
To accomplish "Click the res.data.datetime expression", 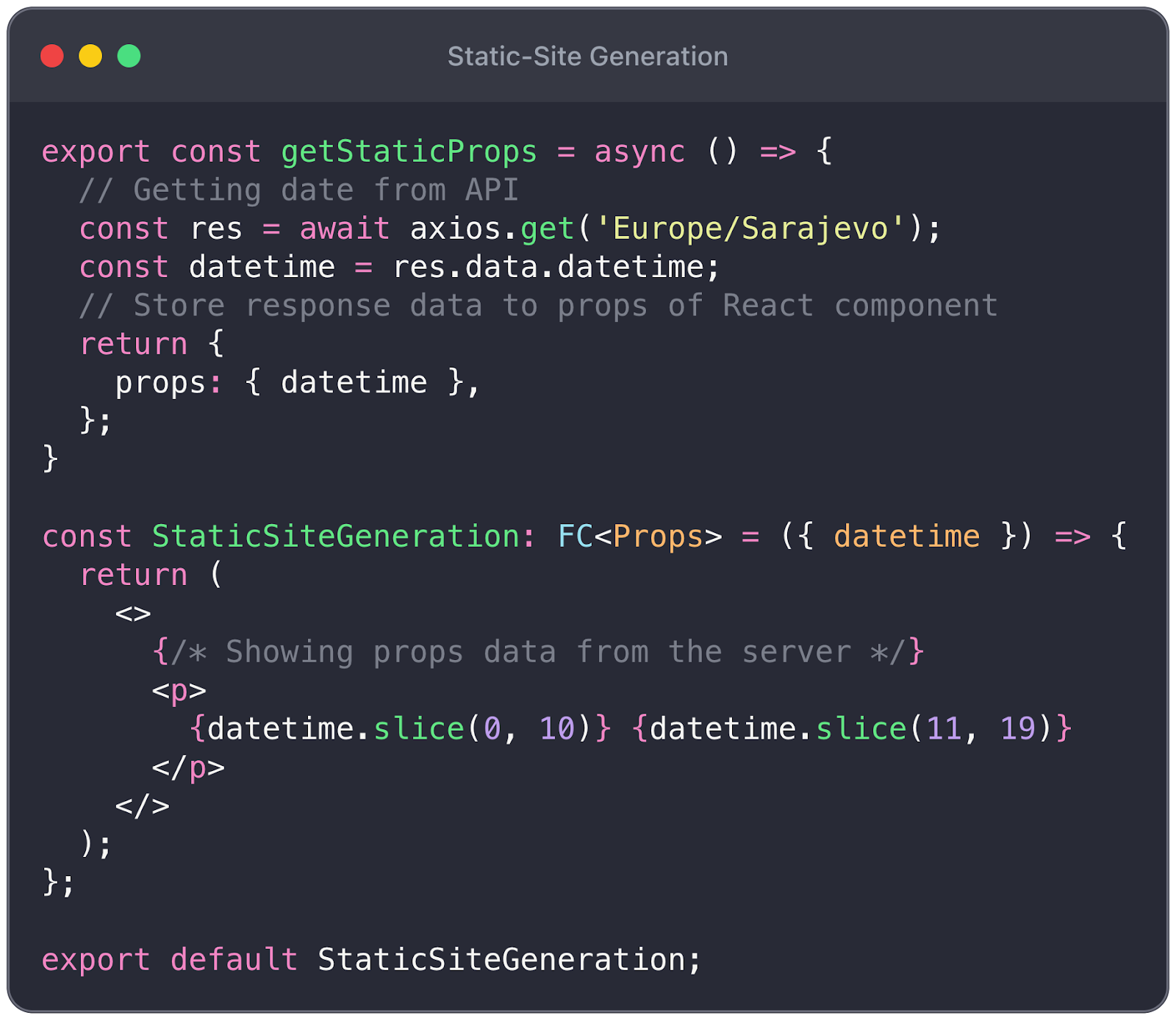I will coord(548,267).
